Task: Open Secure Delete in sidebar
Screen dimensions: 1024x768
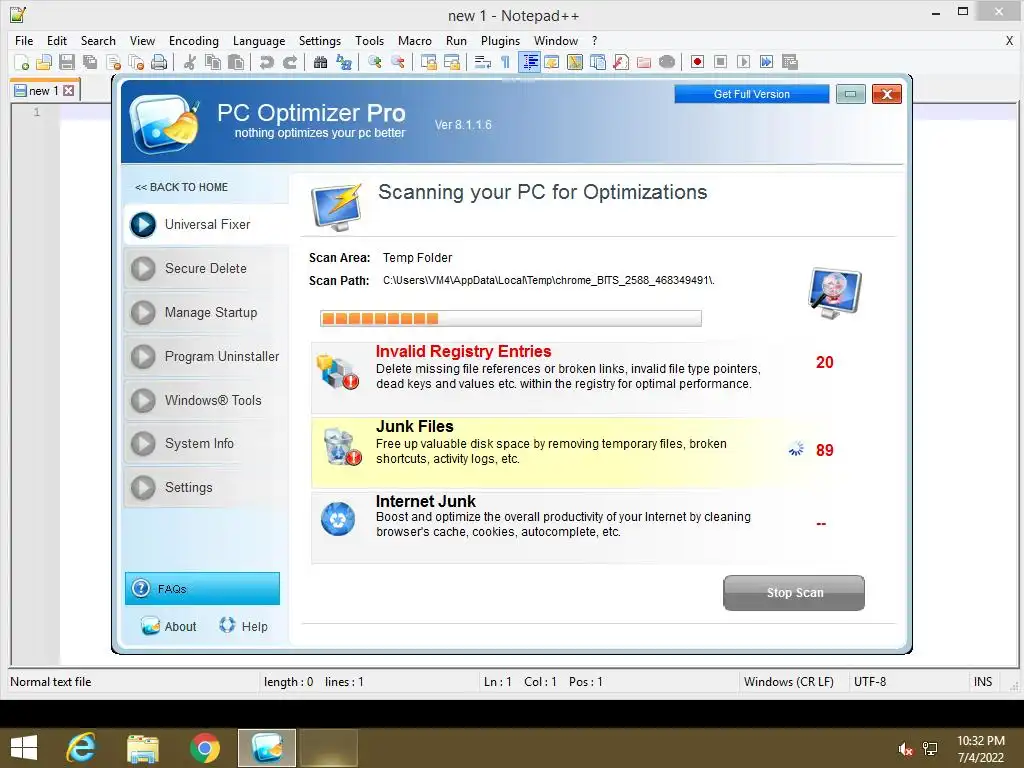Action: (x=206, y=268)
